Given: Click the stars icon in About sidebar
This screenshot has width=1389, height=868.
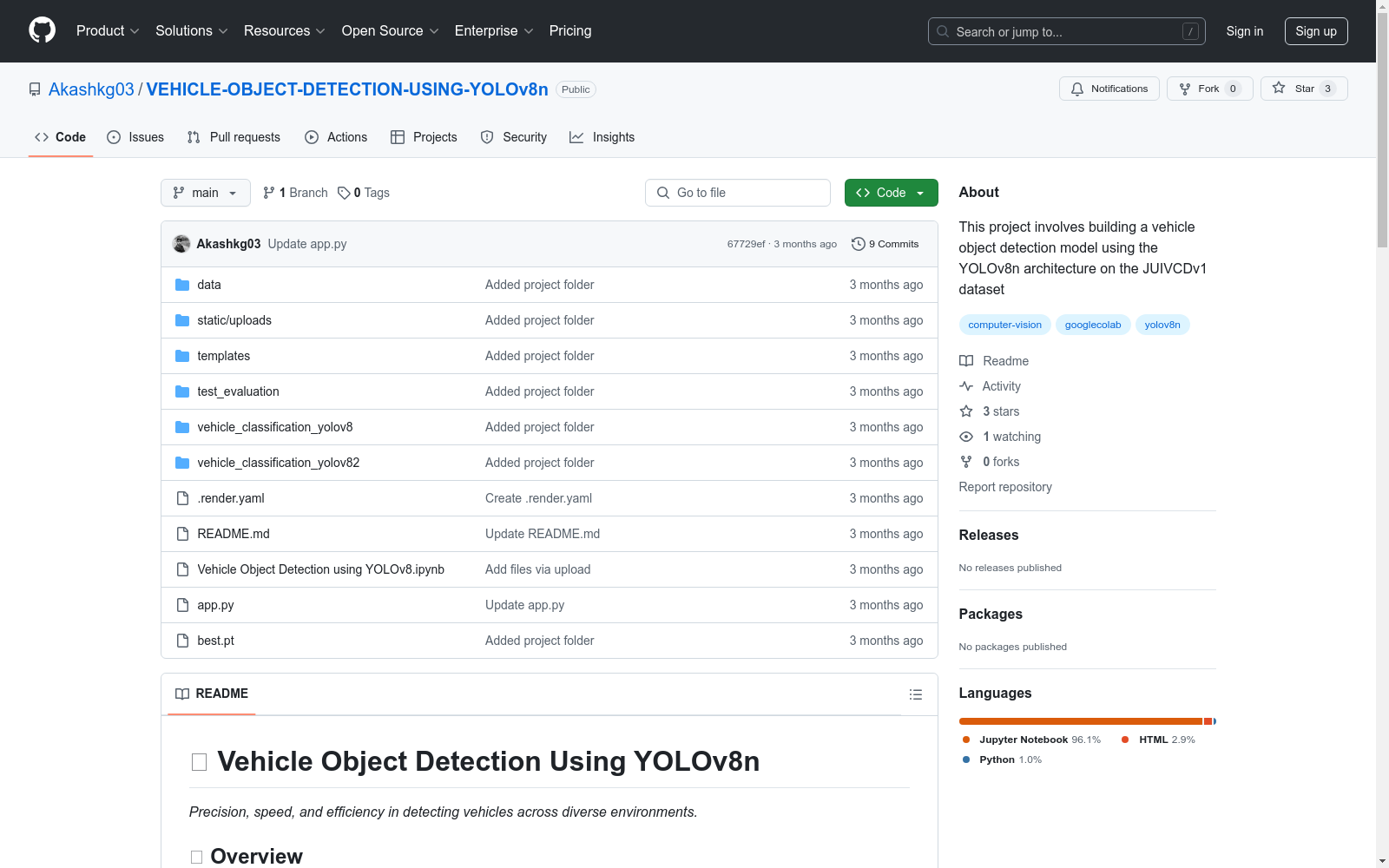Looking at the screenshot, I should [x=966, y=411].
